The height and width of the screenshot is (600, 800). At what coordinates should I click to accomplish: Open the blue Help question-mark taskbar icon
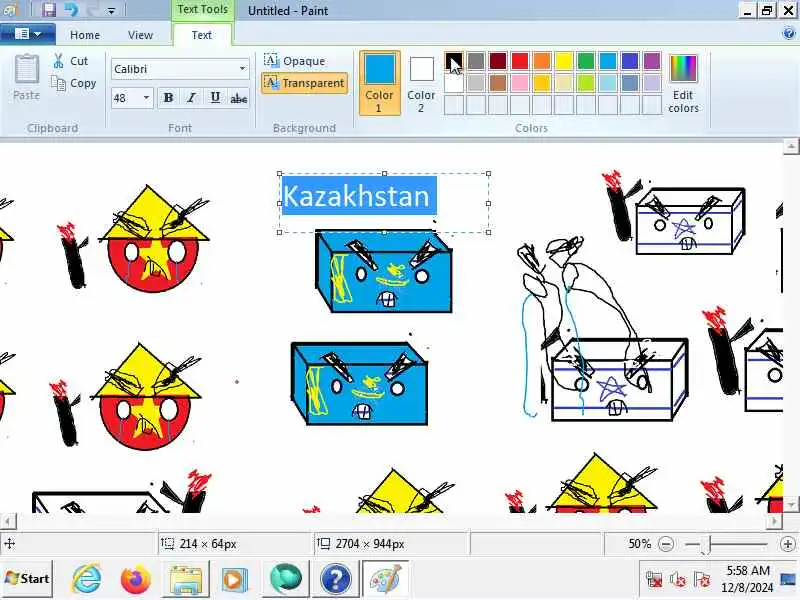pyautogui.click(x=336, y=579)
